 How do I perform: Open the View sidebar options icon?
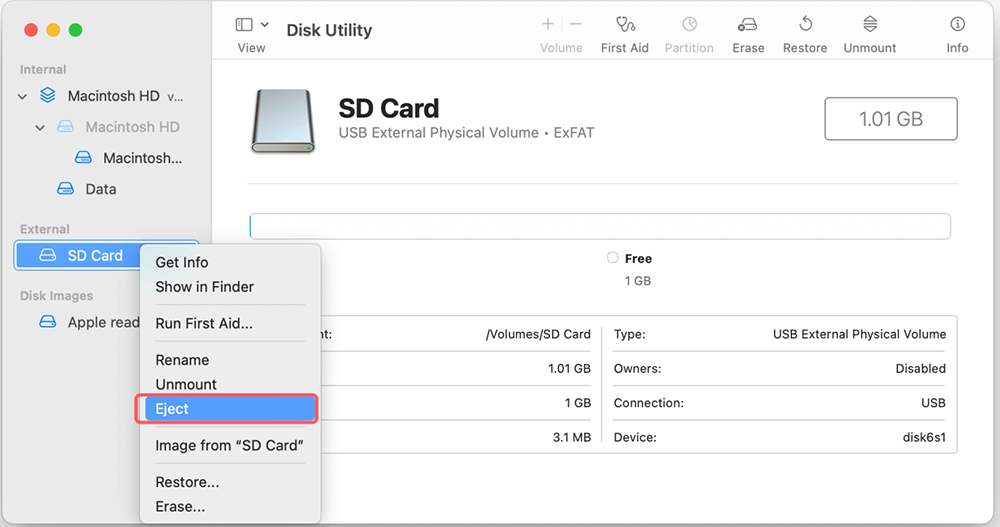244,25
